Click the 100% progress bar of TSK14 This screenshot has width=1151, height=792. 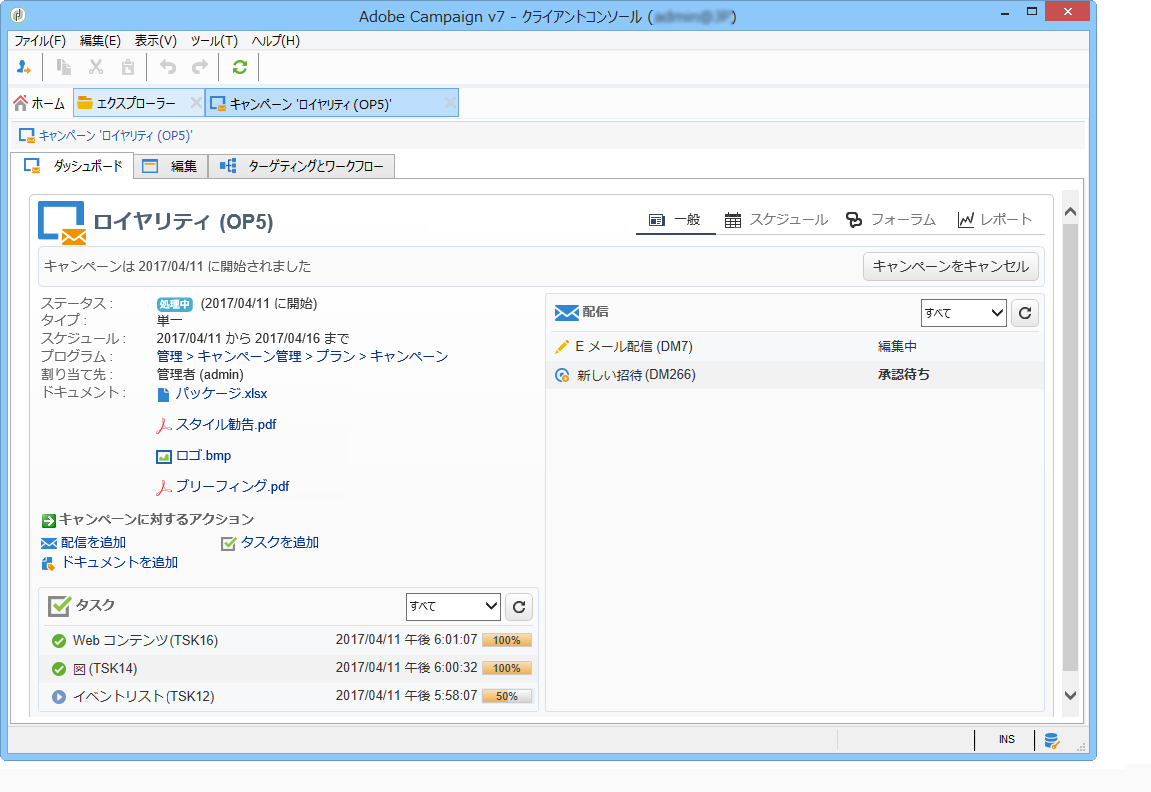pyautogui.click(x=506, y=668)
